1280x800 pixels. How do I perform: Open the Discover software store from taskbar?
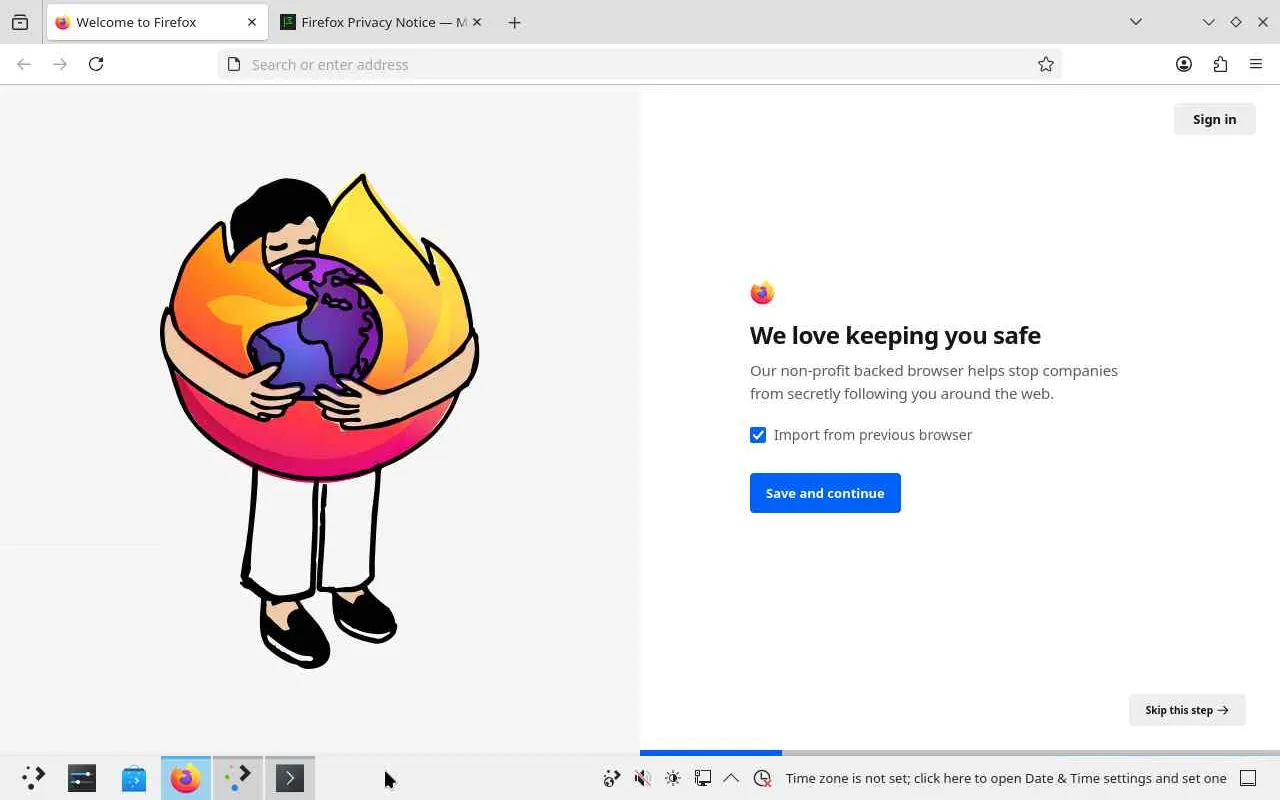point(134,778)
